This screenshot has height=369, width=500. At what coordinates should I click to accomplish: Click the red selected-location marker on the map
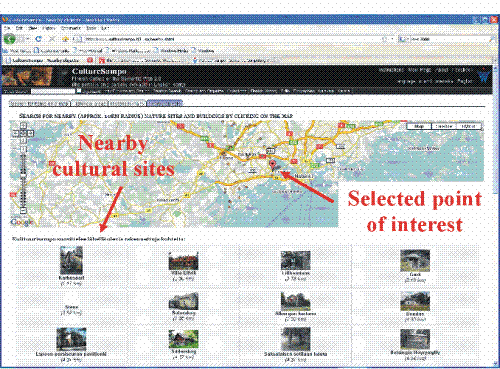pyautogui.click(x=273, y=165)
